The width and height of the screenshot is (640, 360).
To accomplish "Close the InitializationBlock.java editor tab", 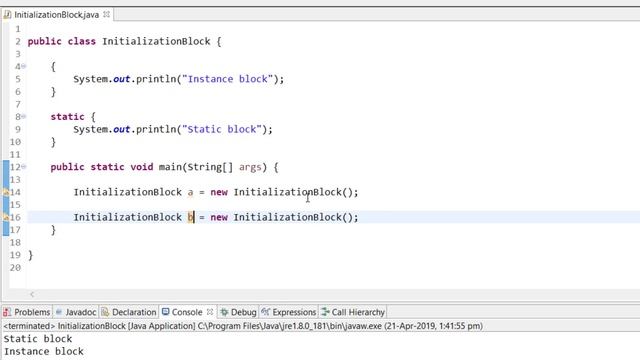I will point(107,14).
